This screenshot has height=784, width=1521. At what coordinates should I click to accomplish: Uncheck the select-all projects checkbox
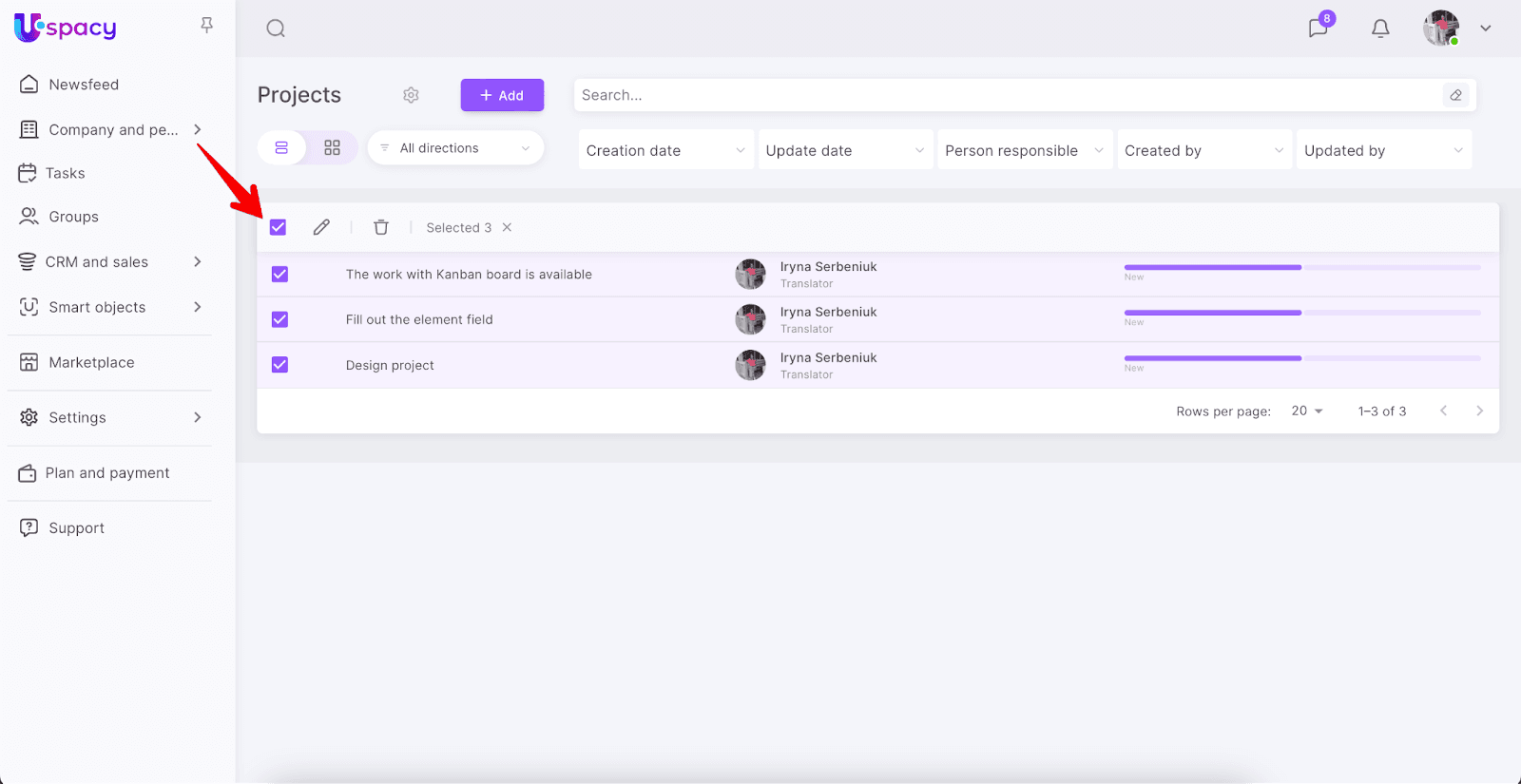(x=278, y=227)
